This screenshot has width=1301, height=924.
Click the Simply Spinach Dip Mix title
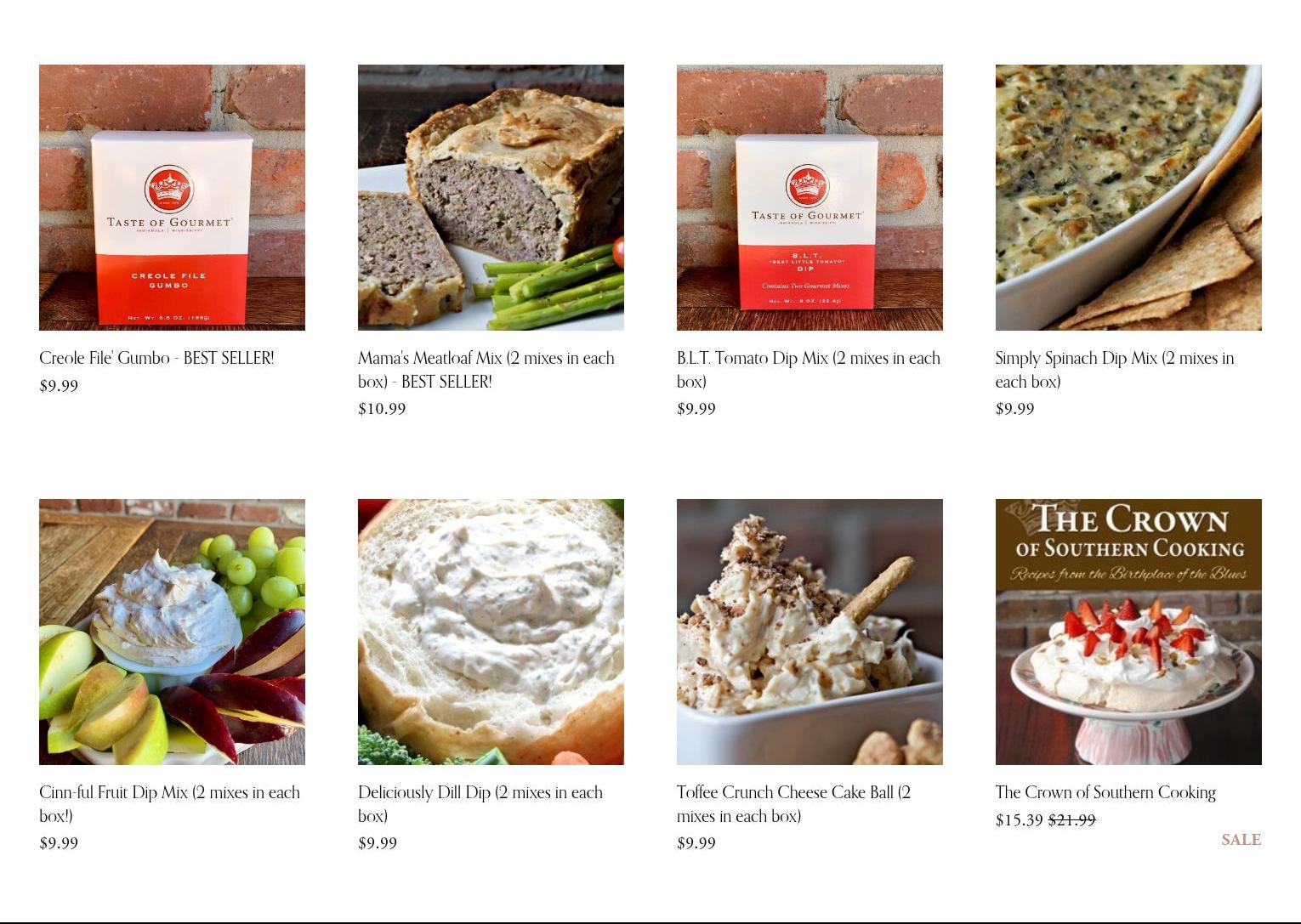1115,370
